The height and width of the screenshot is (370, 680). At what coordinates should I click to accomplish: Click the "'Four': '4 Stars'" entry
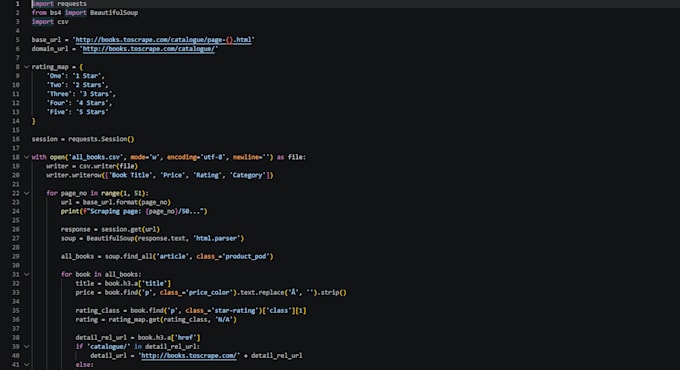79,103
